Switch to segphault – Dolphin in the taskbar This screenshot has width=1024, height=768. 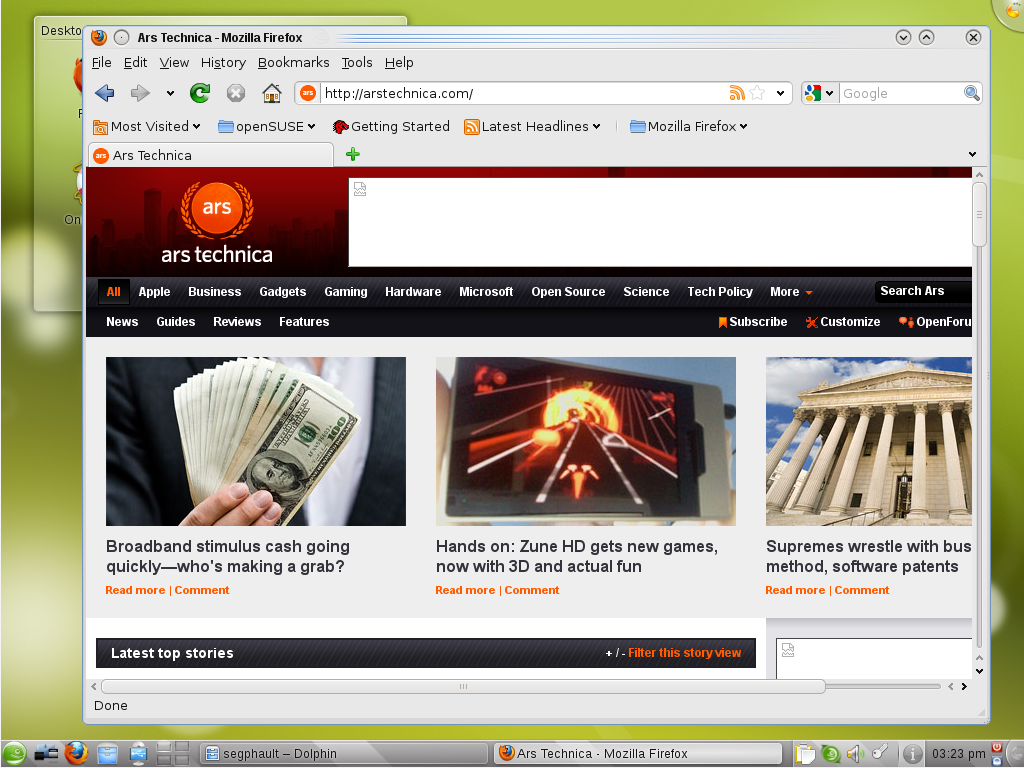tap(344, 754)
